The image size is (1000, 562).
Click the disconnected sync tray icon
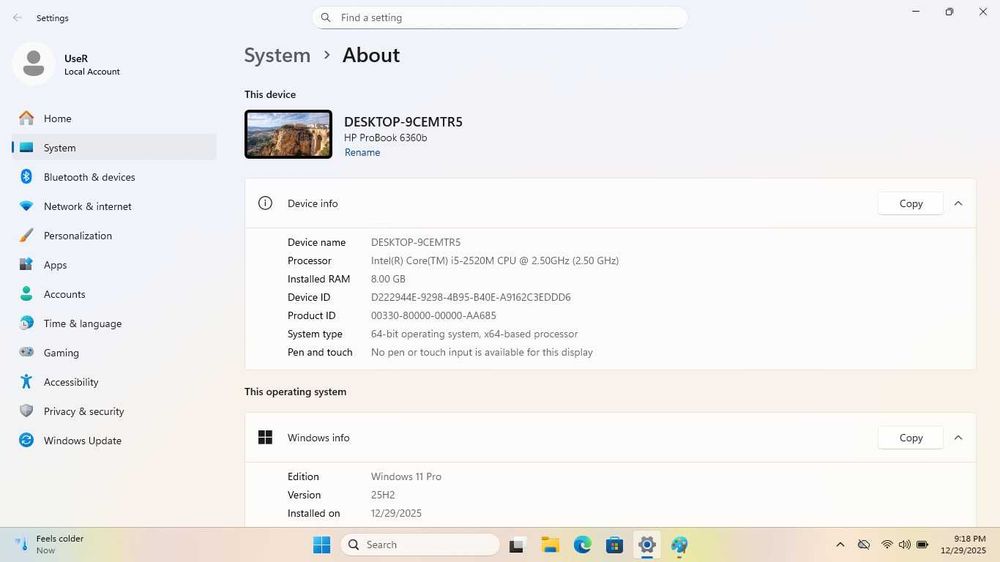[x=864, y=545]
